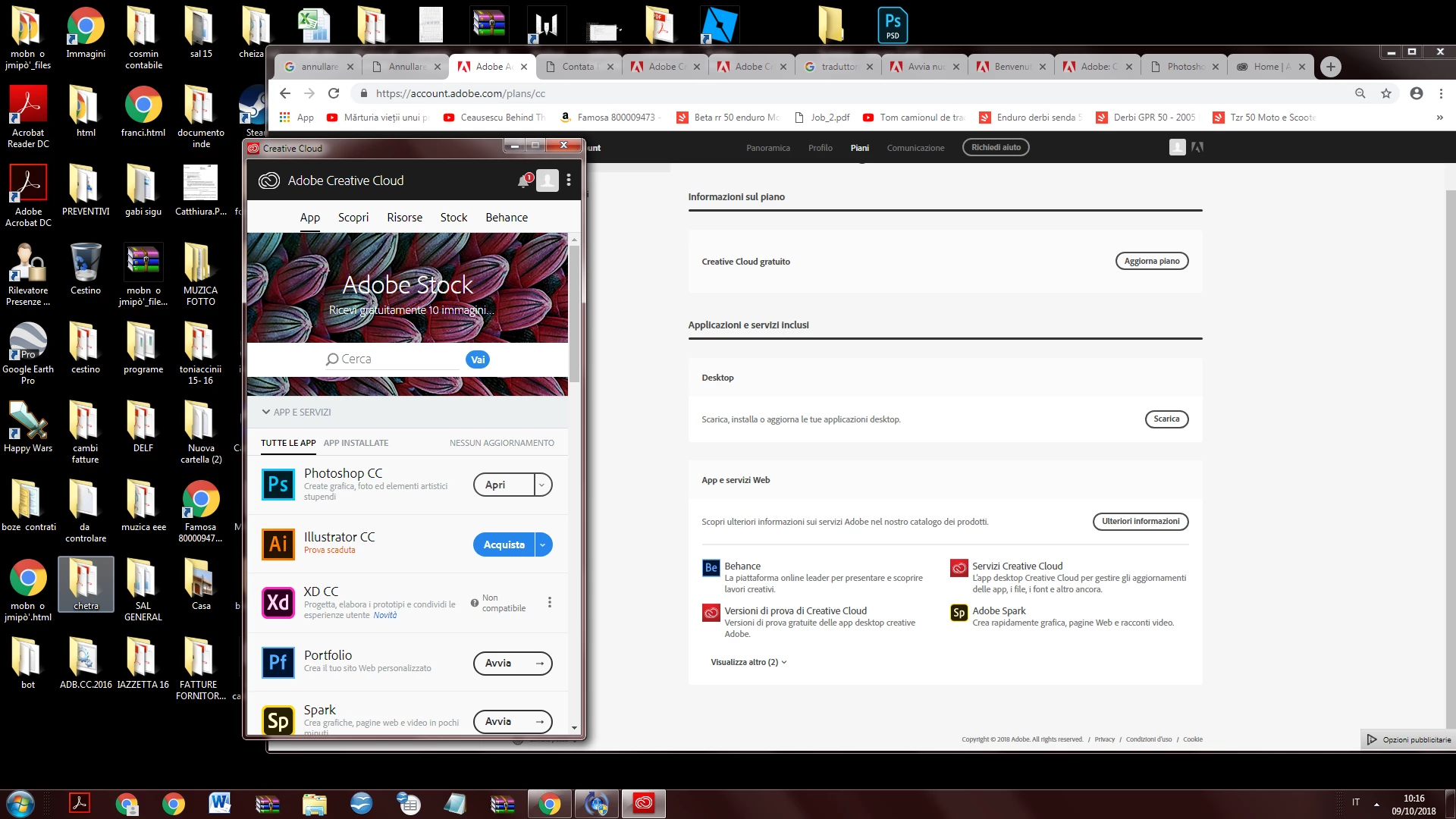Click Creative Cloud icon in taskbar

tap(644, 803)
